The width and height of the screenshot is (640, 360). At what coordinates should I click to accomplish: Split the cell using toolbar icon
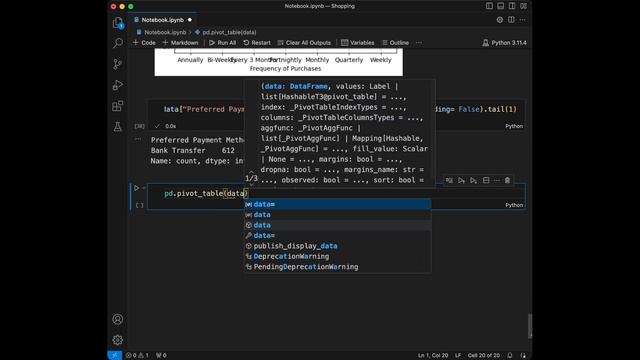coord(486,180)
